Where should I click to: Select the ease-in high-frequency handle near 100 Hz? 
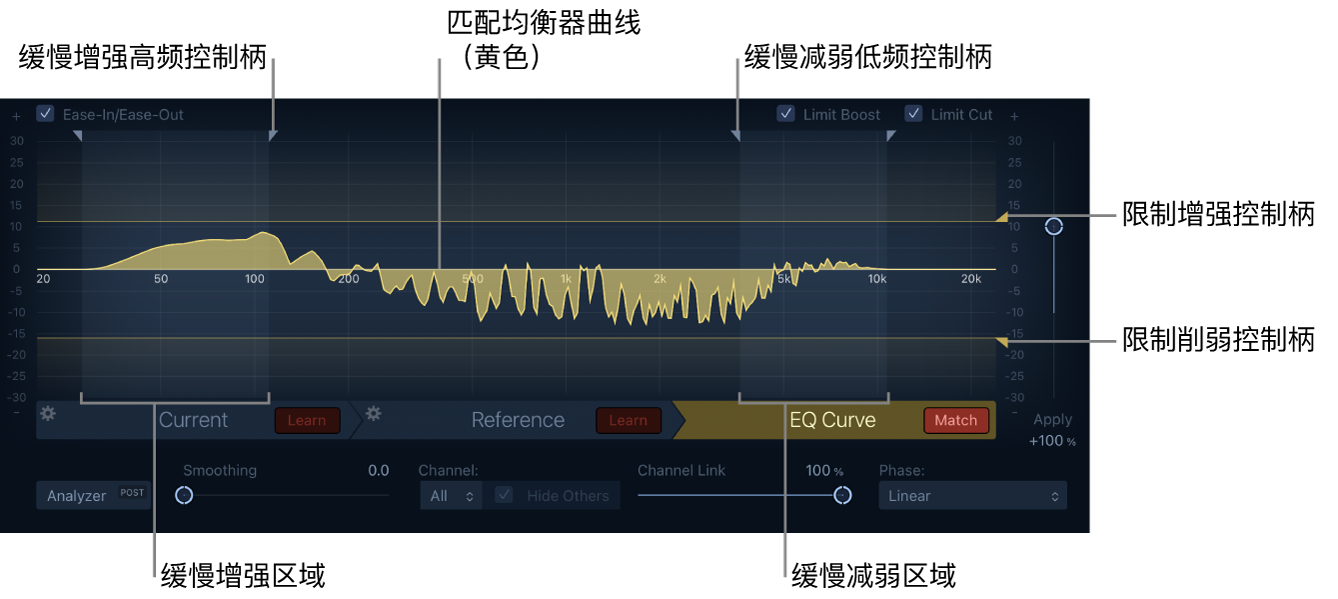pos(273,135)
